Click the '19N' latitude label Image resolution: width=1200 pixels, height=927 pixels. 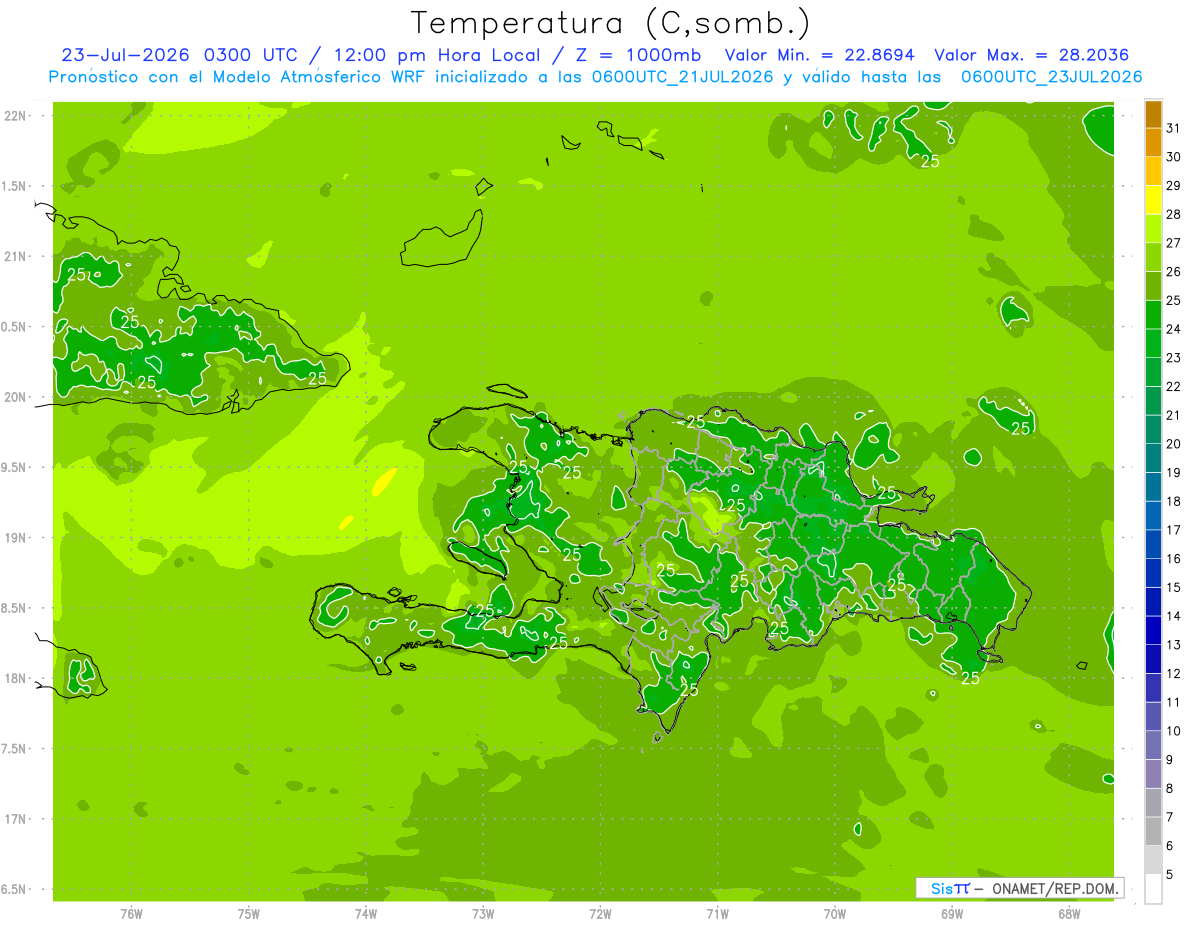pos(15,538)
